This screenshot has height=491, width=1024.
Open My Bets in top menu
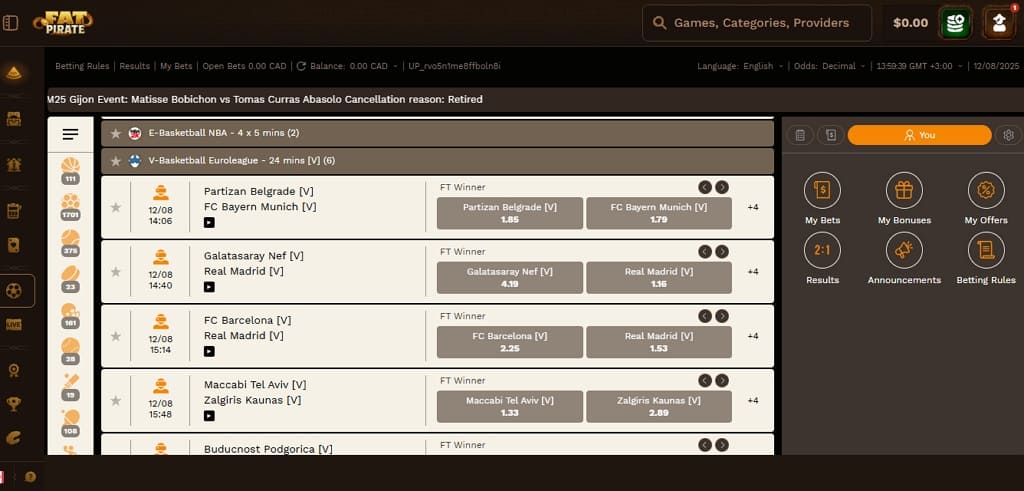[176, 66]
